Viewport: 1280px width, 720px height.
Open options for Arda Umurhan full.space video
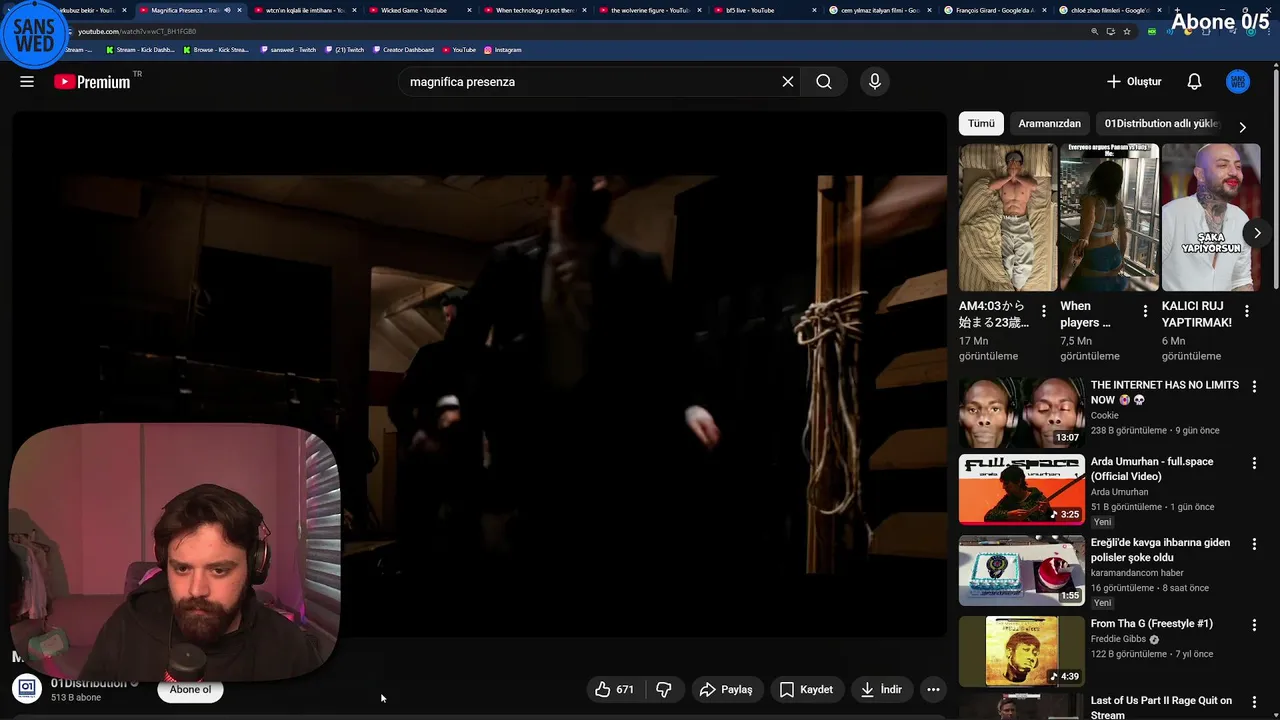[x=1254, y=463]
